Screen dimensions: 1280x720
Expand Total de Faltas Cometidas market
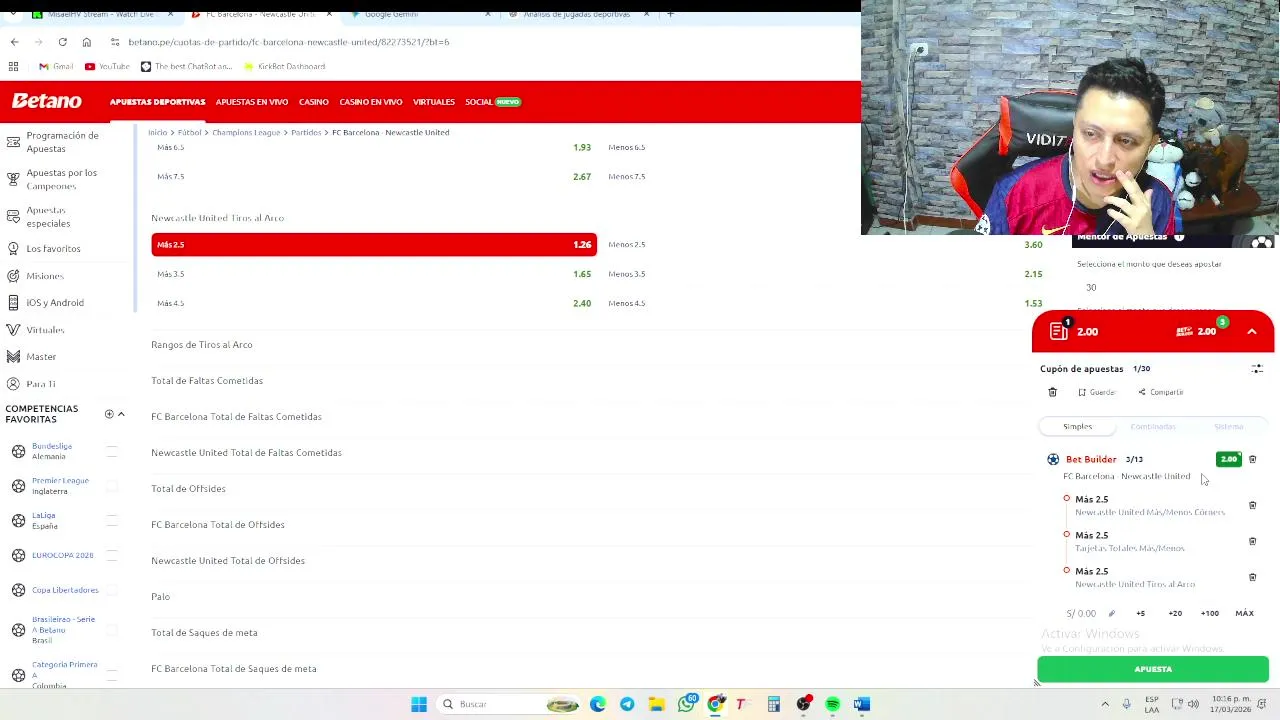(x=207, y=380)
